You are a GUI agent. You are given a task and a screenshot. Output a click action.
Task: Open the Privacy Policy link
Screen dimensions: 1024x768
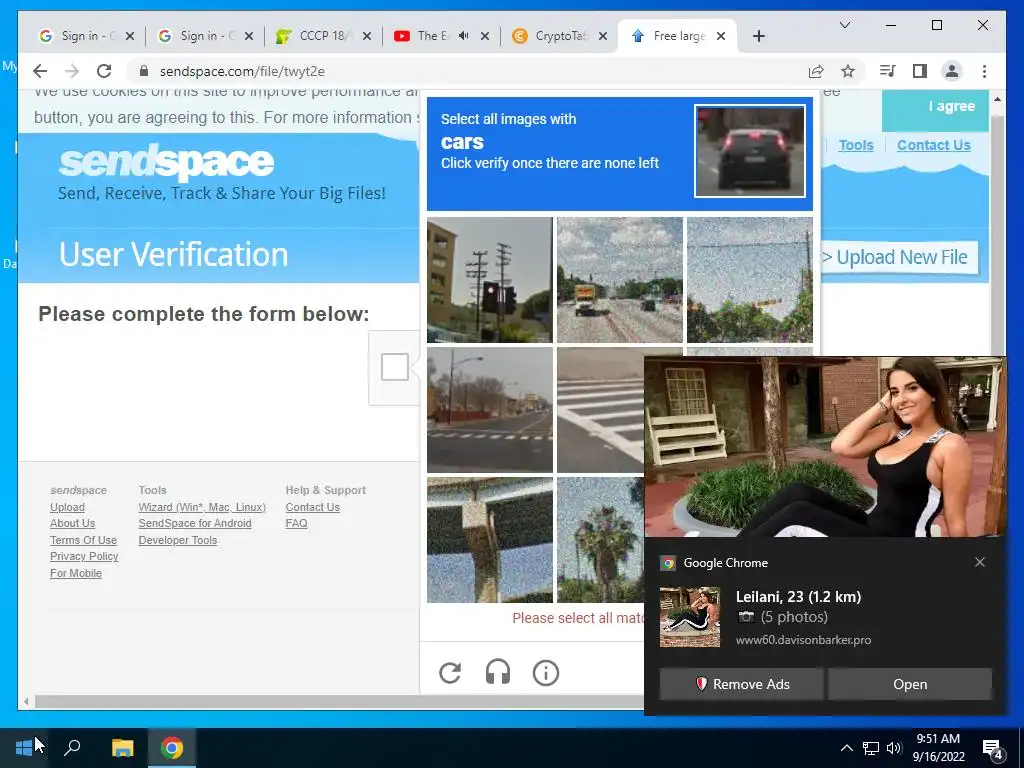point(84,556)
